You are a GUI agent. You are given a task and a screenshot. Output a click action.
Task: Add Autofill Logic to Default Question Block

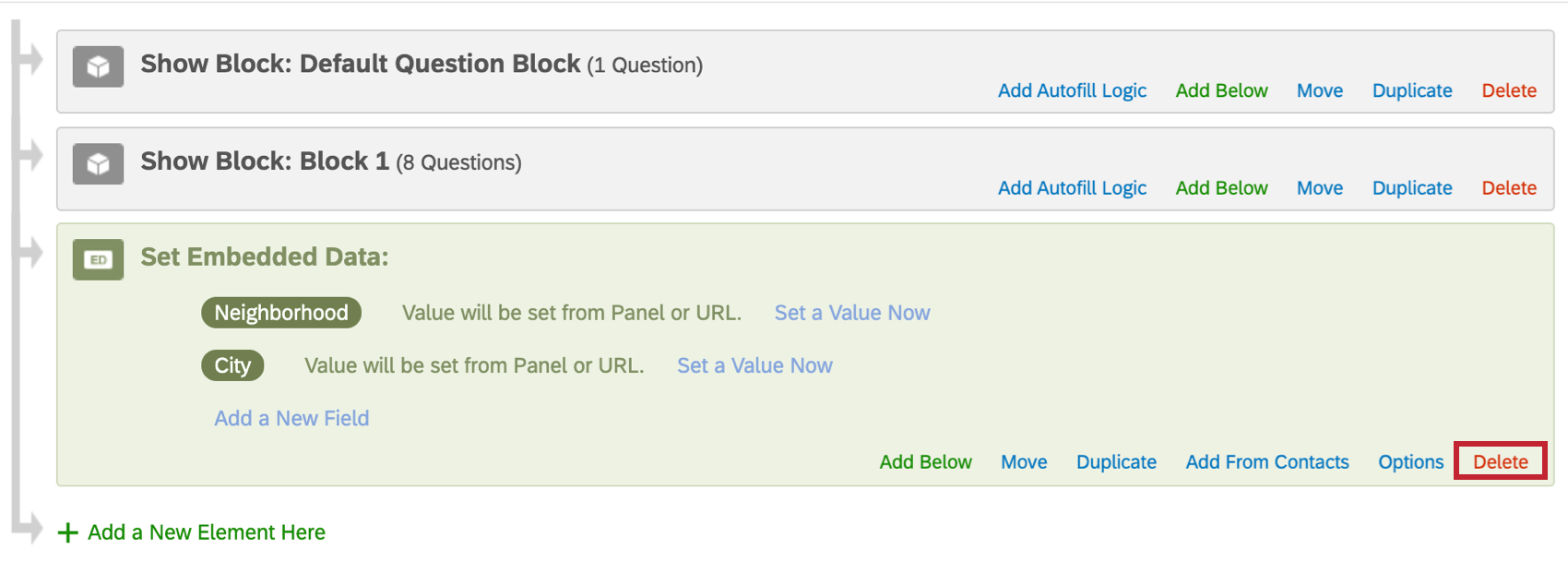coord(1072,90)
